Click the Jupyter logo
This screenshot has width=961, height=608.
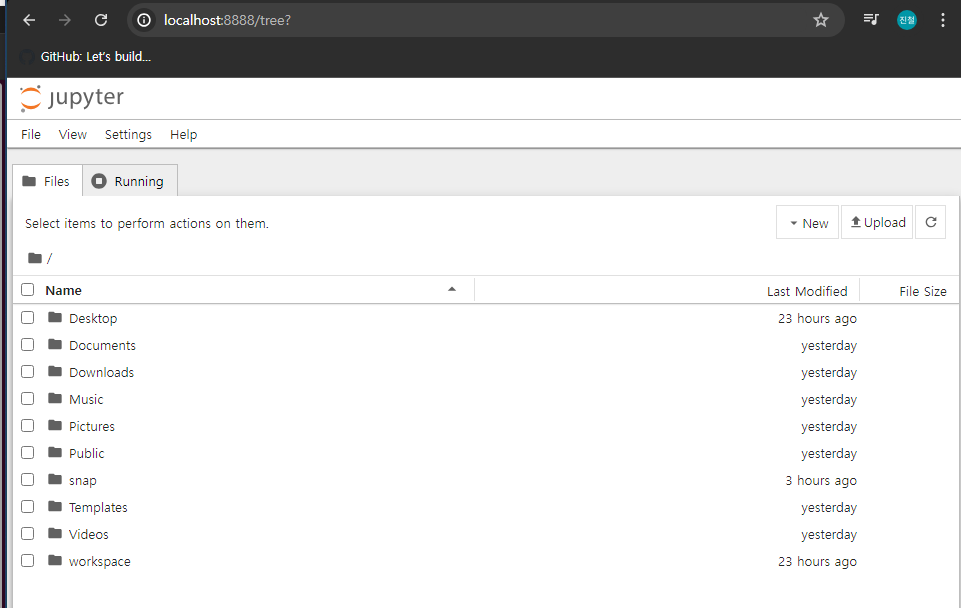(72, 98)
